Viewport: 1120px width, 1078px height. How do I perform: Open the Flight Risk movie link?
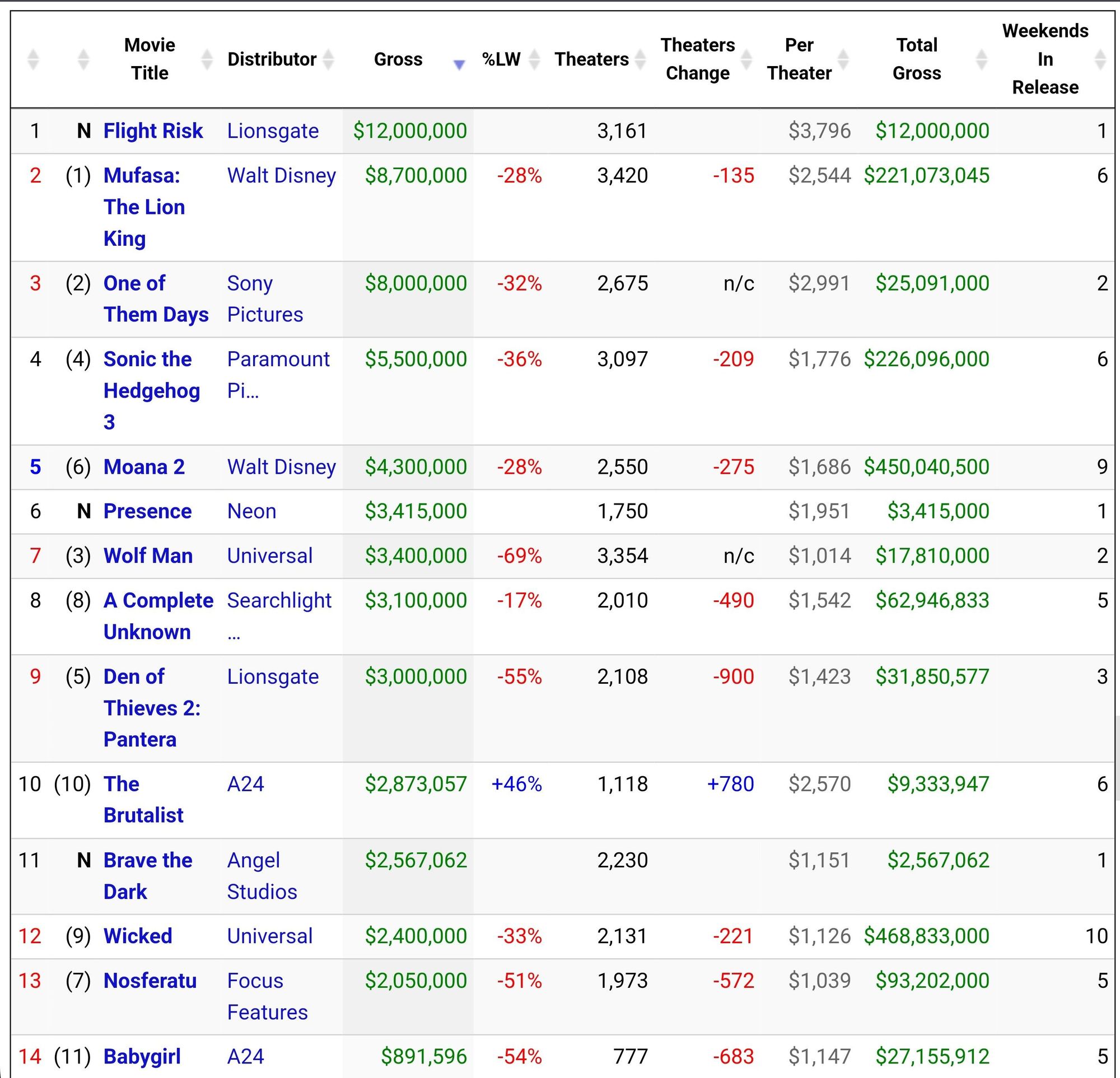click(152, 131)
